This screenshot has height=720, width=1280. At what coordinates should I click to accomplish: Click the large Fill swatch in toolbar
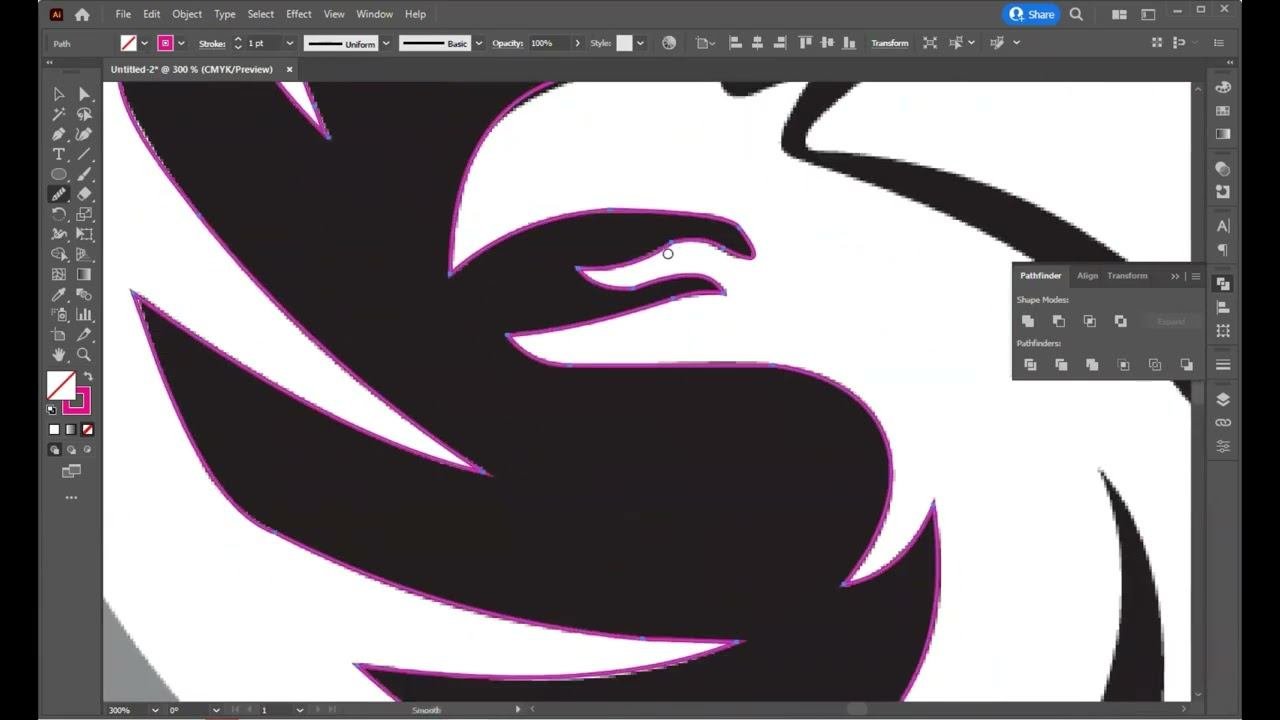click(x=61, y=385)
